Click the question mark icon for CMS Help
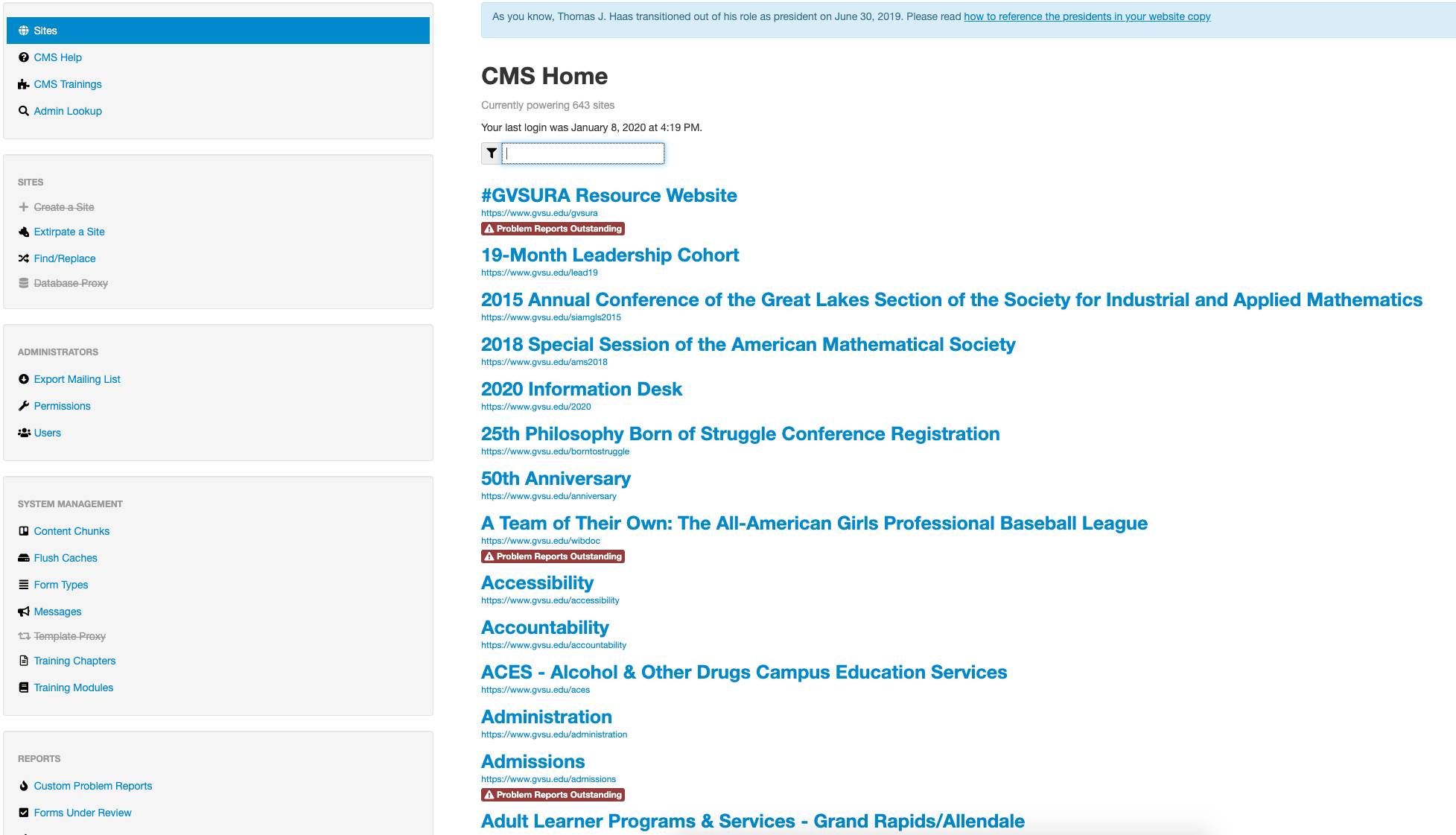Screen dimensions: 1456x835 (24, 57)
